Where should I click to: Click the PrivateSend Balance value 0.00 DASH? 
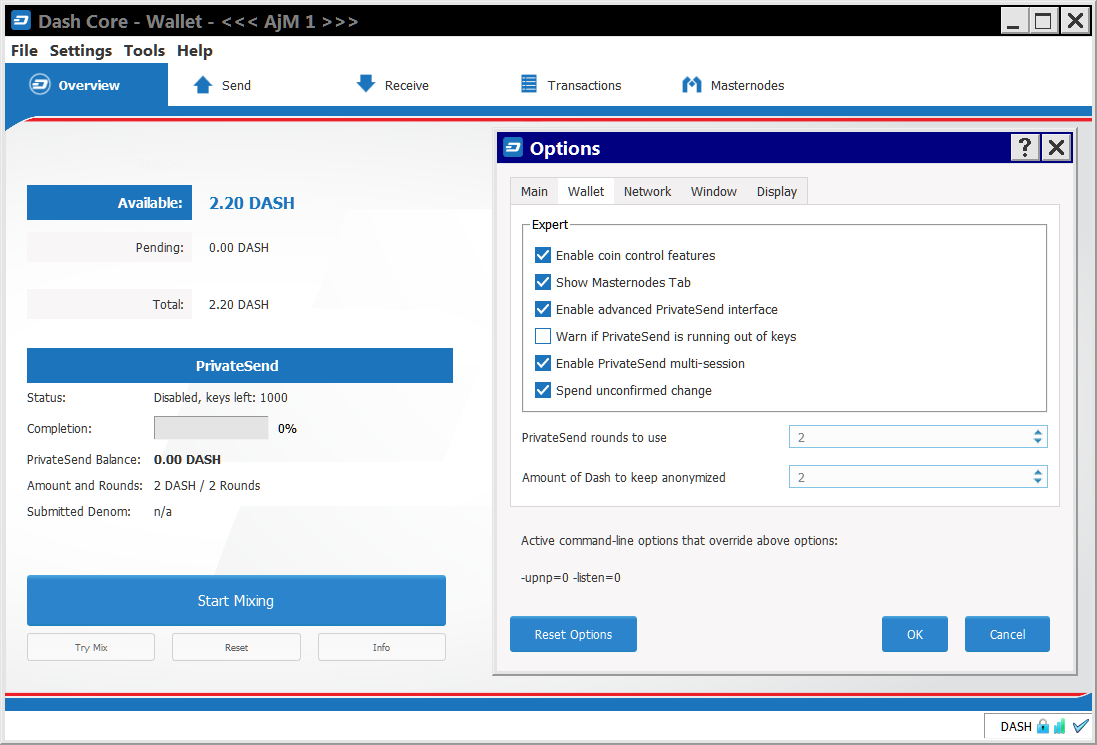pos(187,460)
